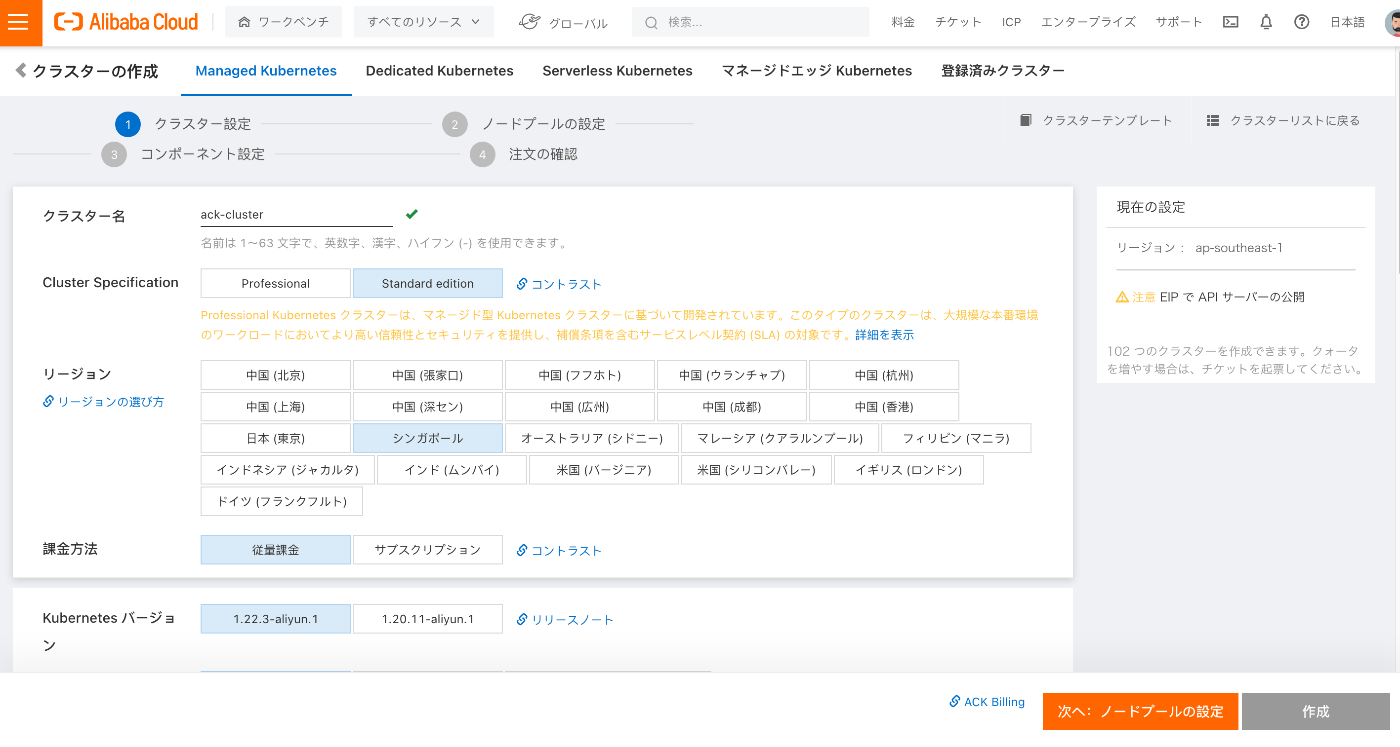This screenshot has height=747, width=1400.
Task: Switch to the 登録済みクラスター tab
Action: [1003, 71]
